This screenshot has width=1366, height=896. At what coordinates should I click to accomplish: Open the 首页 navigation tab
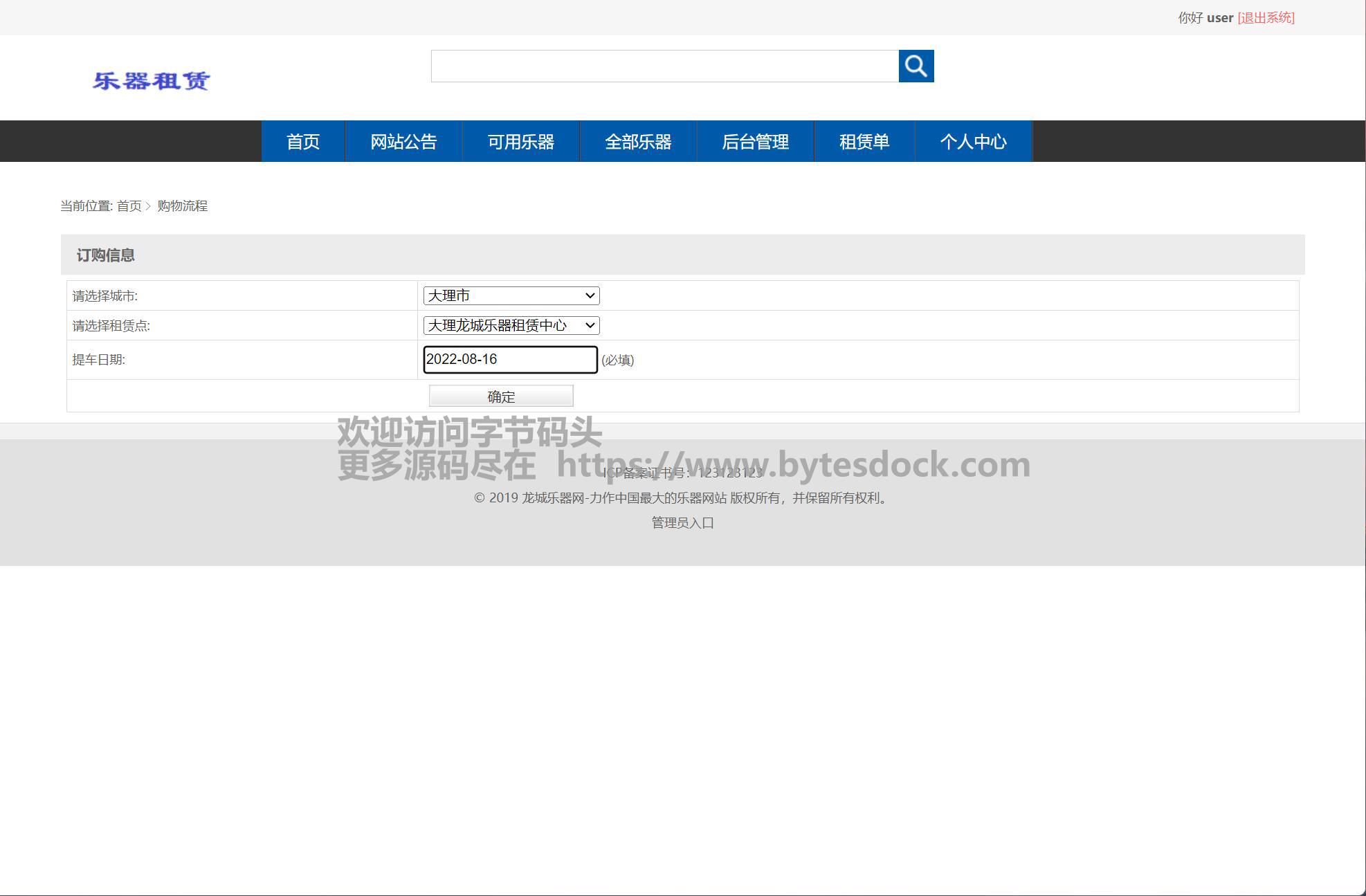point(303,142)
